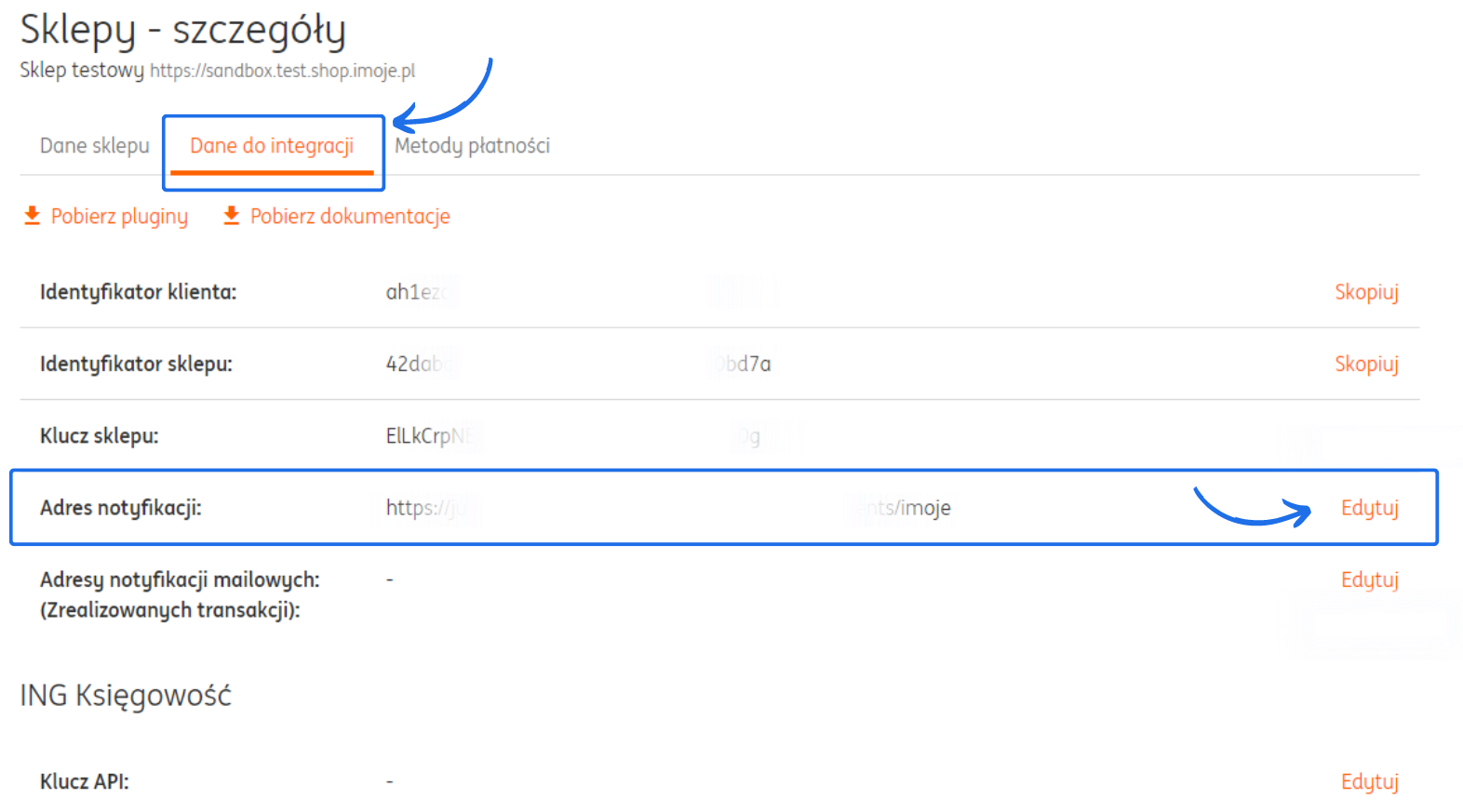Edit the Klucz API with Edytuj
The width and height of the screenshot is (1463, 812).
(x=1369, y=781)
